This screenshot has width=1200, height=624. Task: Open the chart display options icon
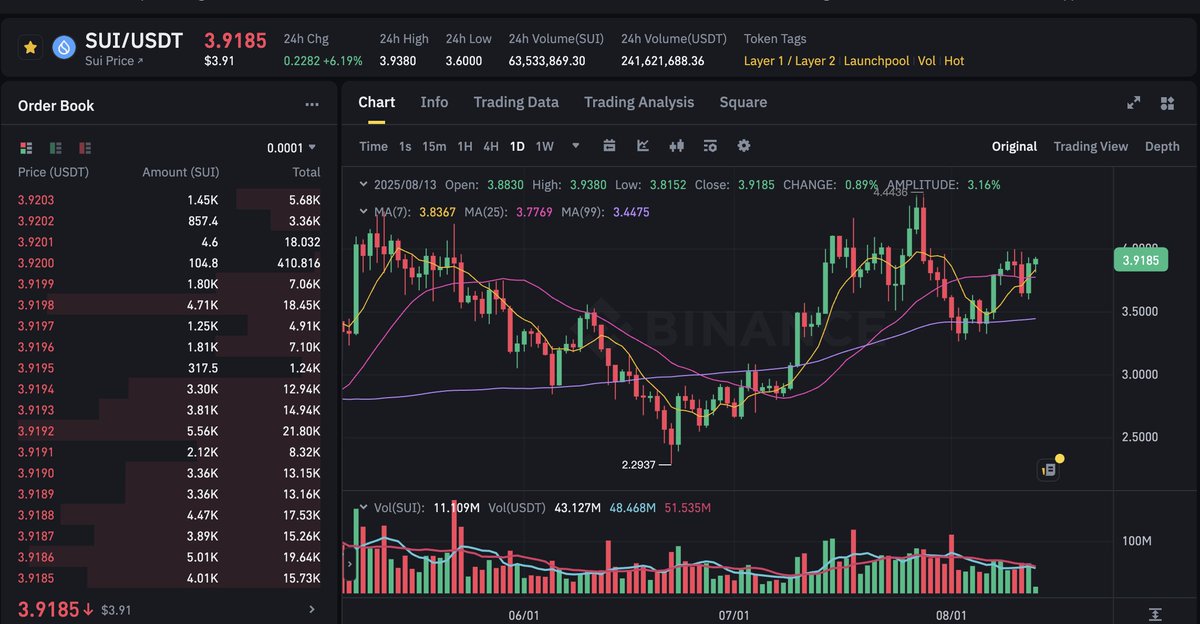click(710, 146)
